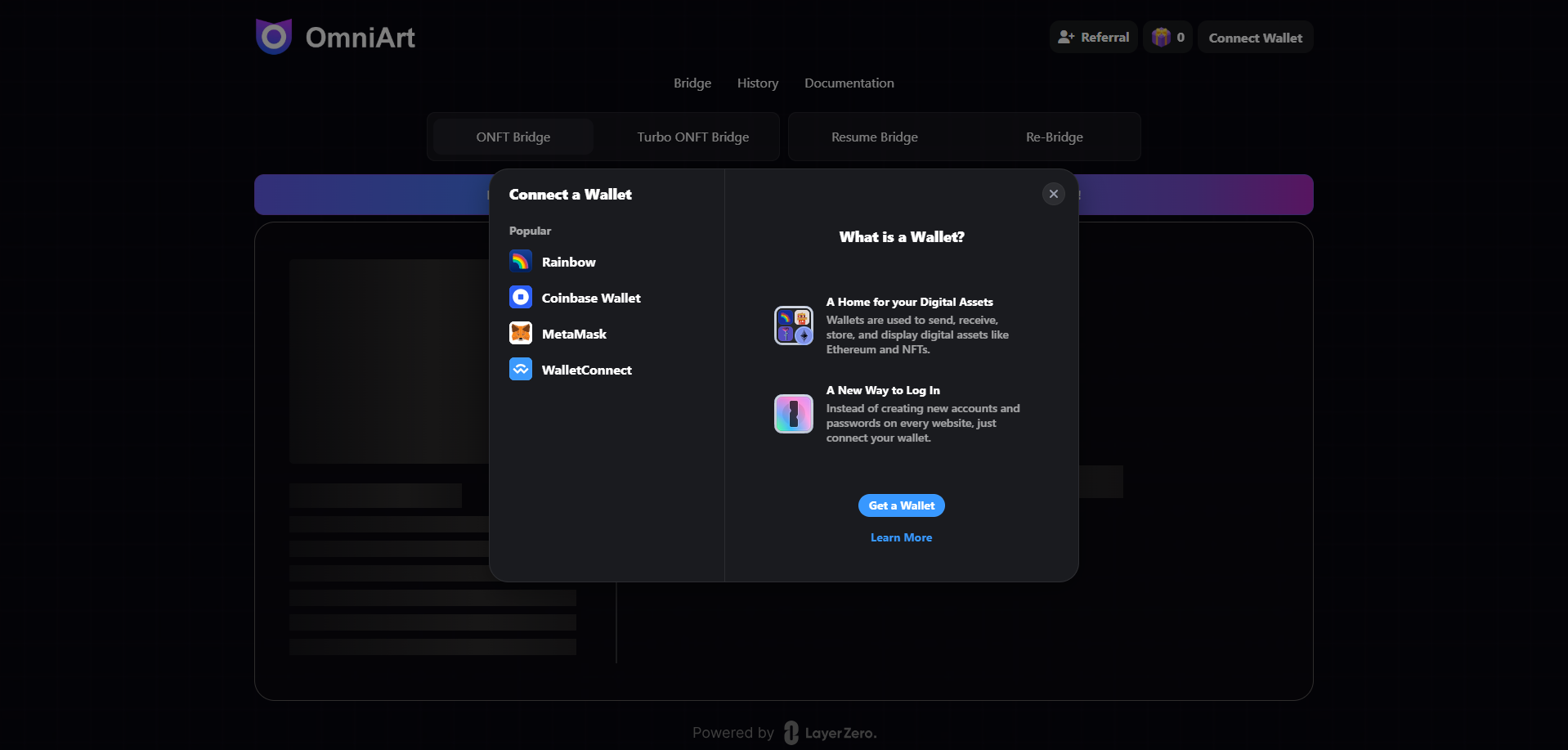1568x750 pixels.
Task: Click 'A Home for your Digital Assets' title
Action: point(910,302)
